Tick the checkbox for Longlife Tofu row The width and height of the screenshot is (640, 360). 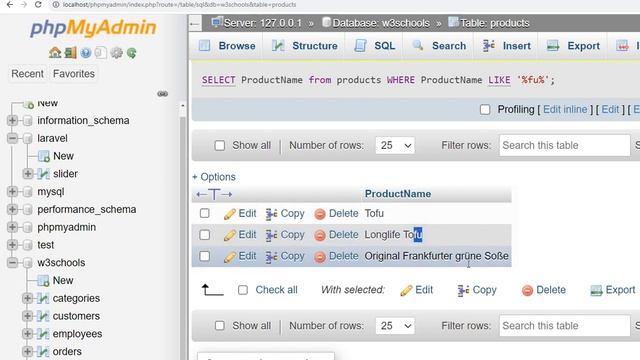(204, 235)
